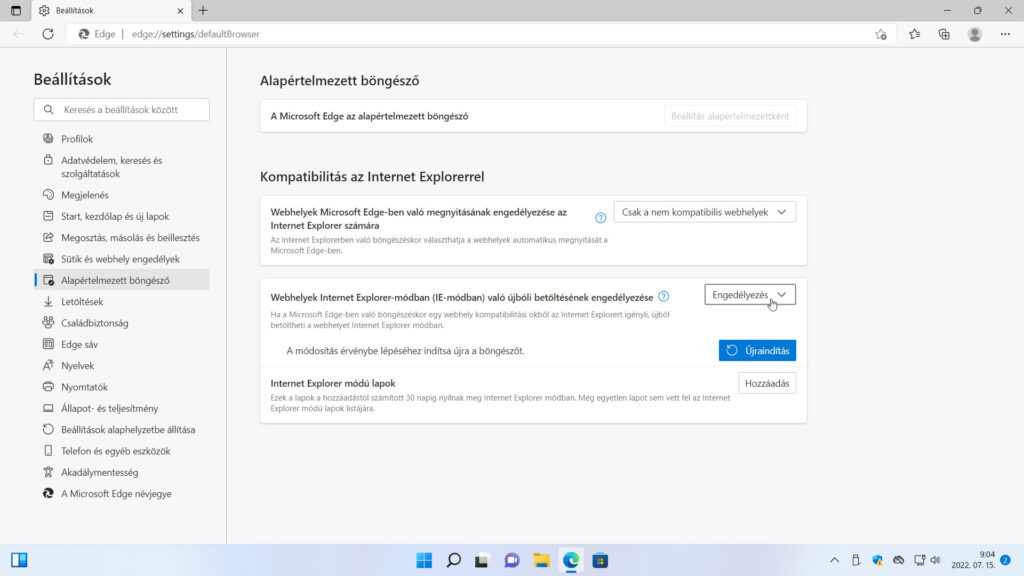
Task: Expand the Csak a nem kompatibilis webhelyek dropdown
Action: pos(705,212)
